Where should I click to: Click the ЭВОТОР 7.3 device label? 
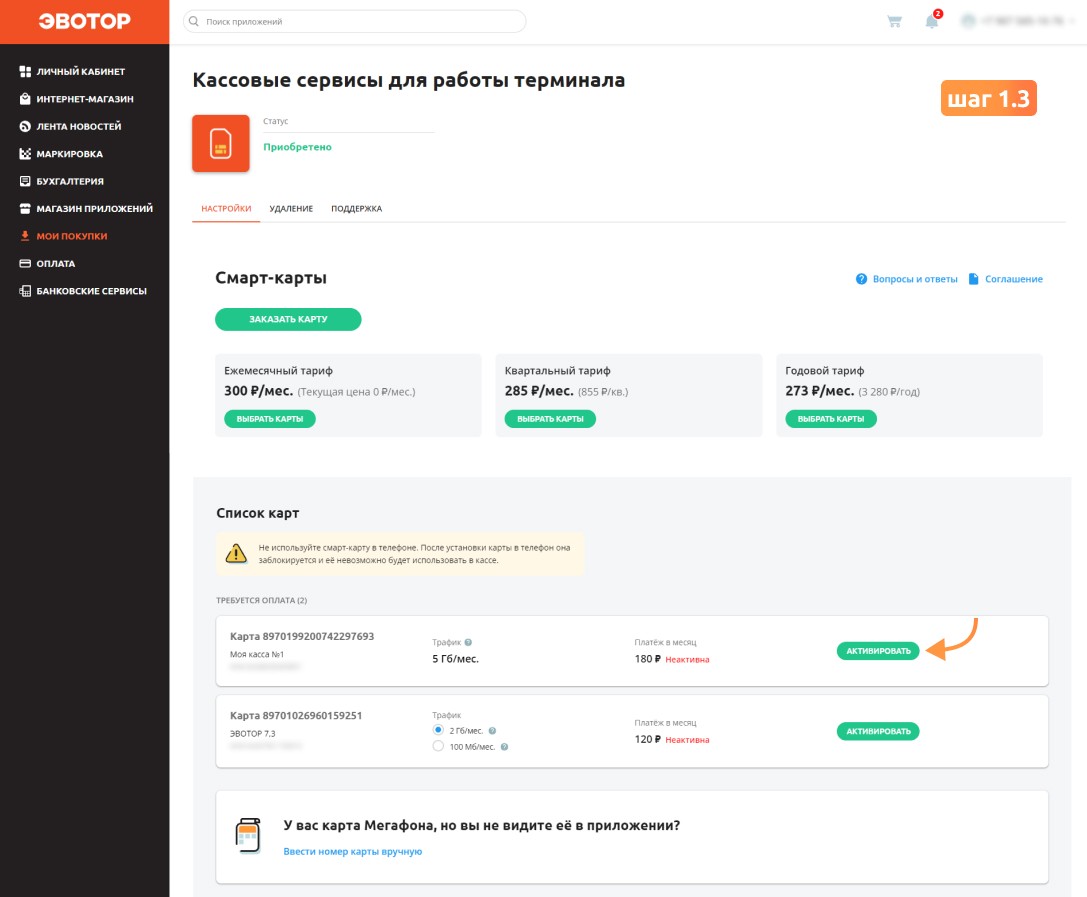pyautogui.click(x=252, y=733)
